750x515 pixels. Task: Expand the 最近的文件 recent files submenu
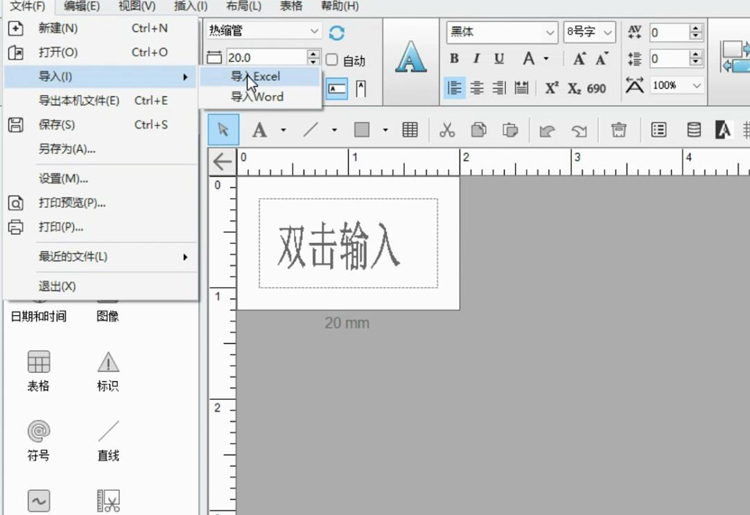(100, 257)
